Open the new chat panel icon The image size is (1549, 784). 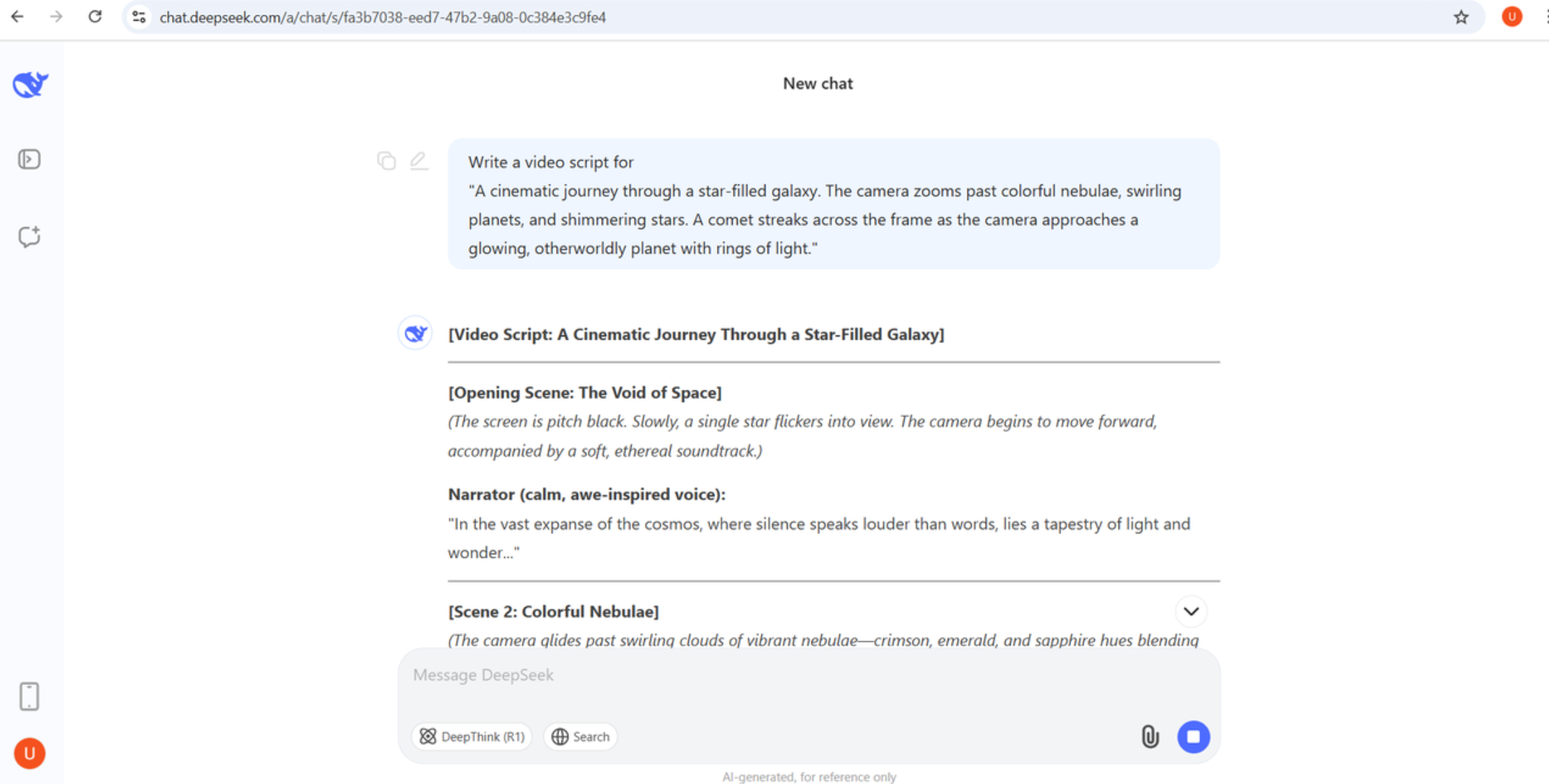pyautogui.click(x=29, y=236)
